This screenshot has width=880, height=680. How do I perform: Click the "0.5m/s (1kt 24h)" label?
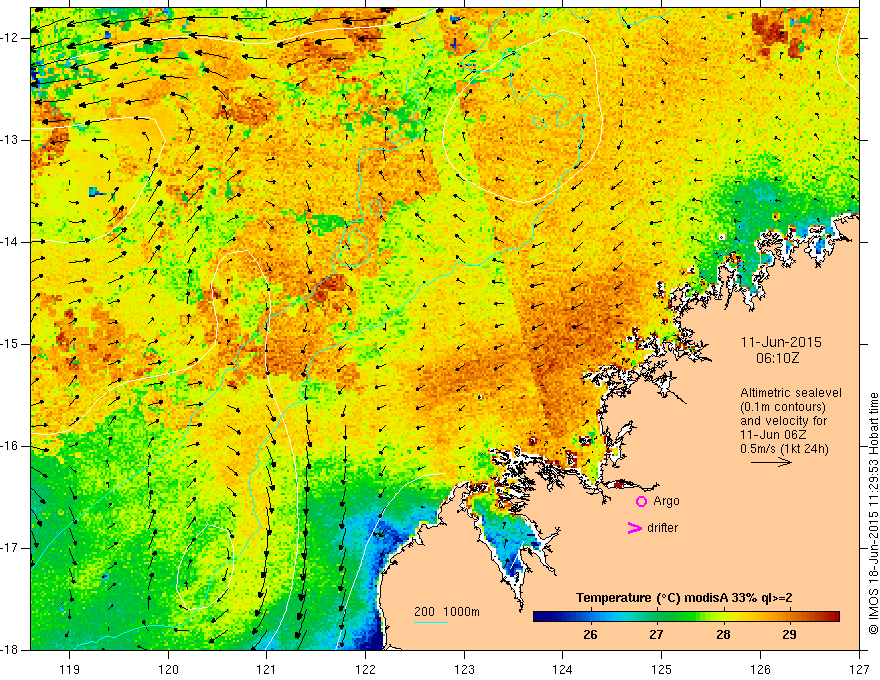point(785,449)
